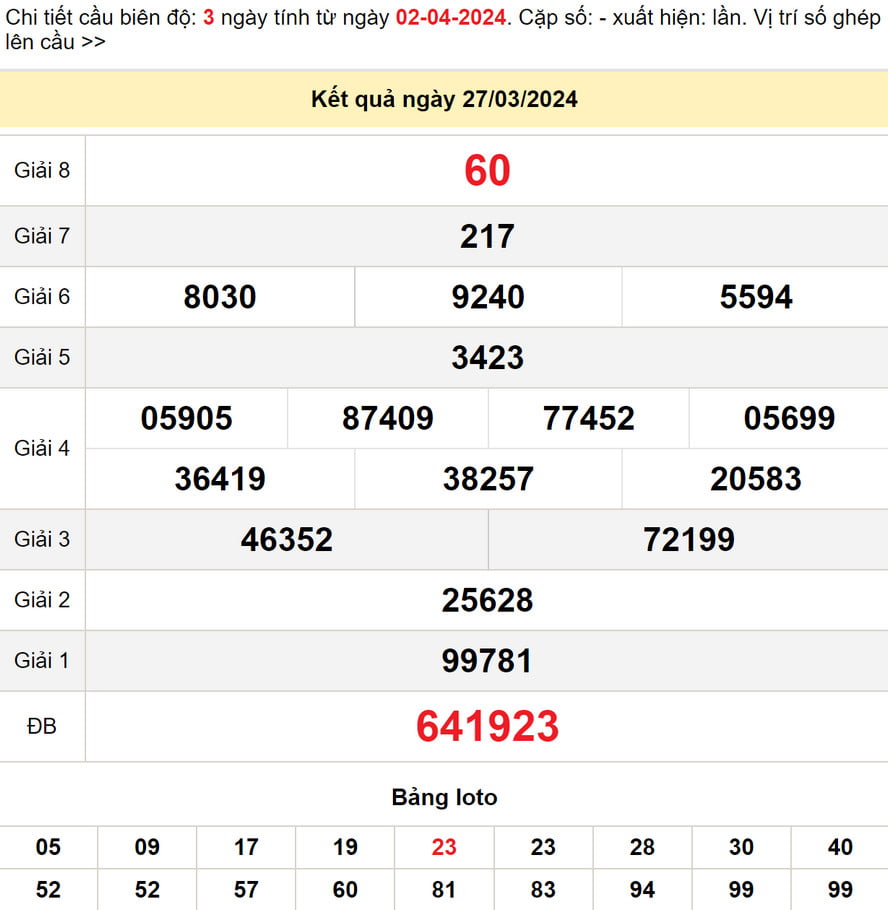Select loto number 40 in the grid
The image size is (888, 910).
pos(840,846)
